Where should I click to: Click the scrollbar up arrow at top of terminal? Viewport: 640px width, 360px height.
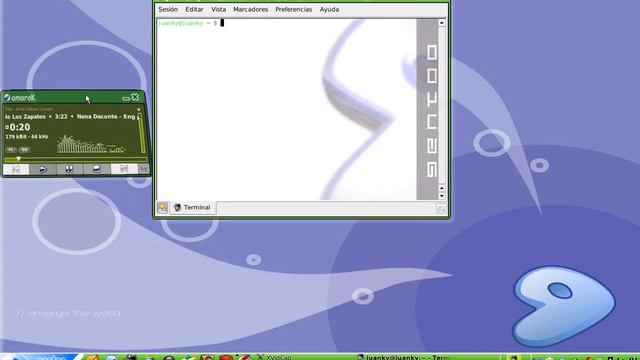pyautogui.click(x=442, y=23)
